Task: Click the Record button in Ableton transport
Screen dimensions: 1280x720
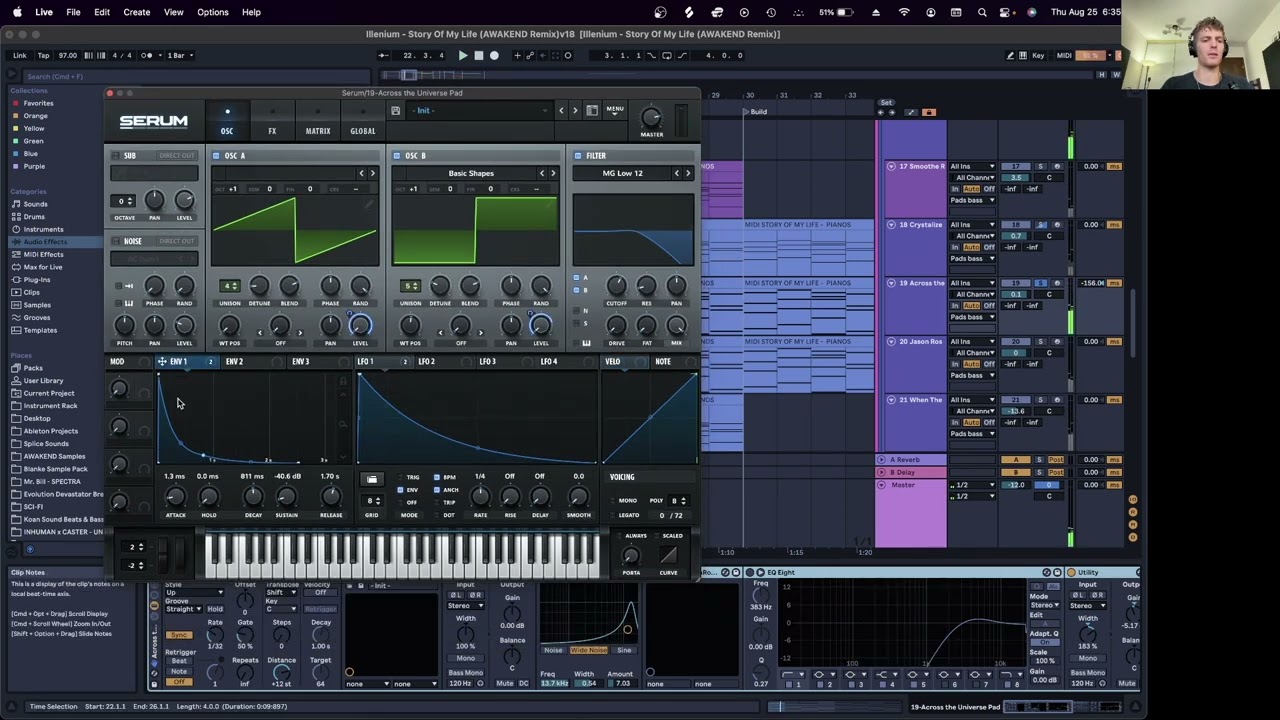Action: tap(494, 55)
